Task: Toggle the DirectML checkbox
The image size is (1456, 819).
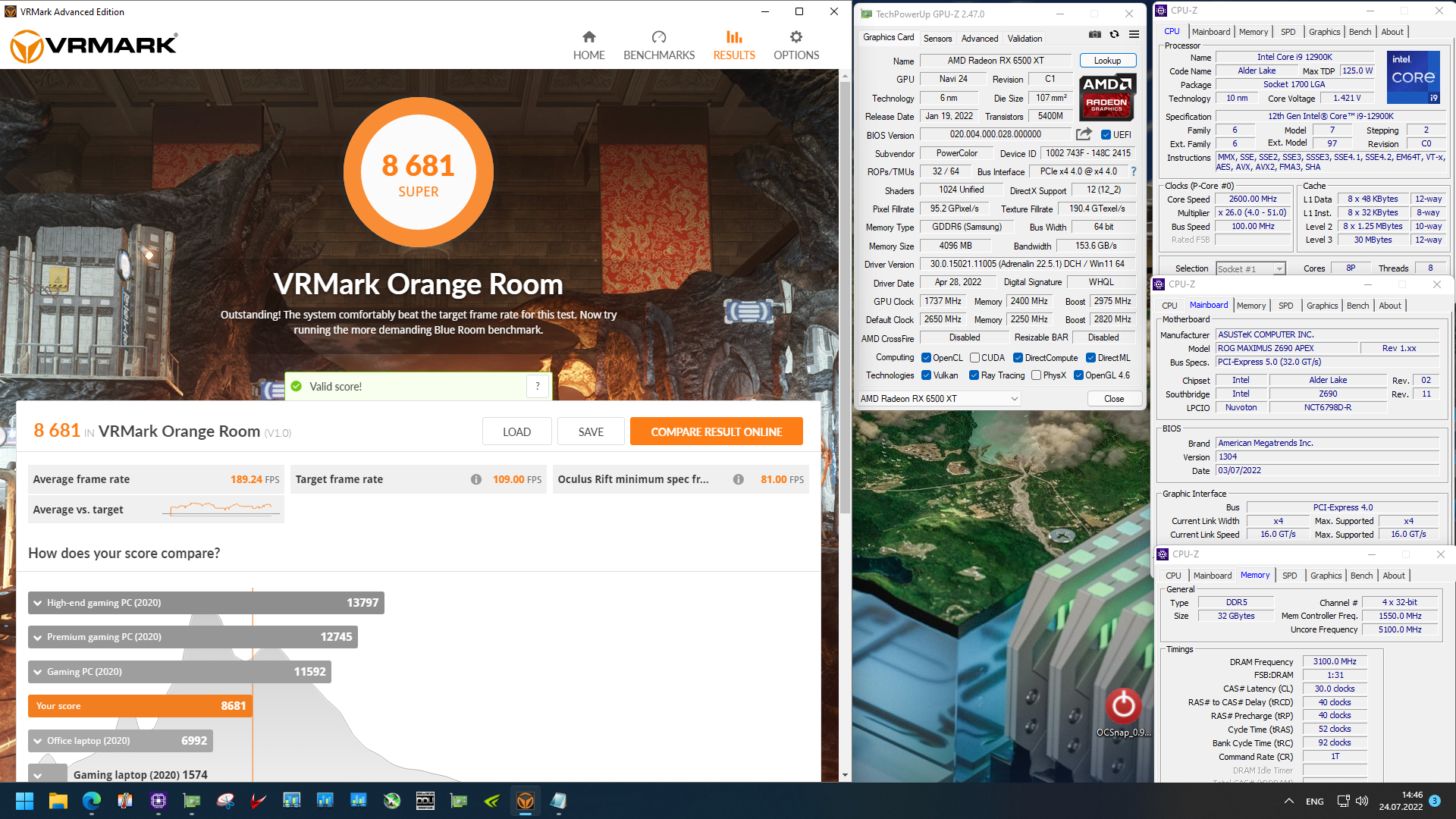Action: (1090, 358)
